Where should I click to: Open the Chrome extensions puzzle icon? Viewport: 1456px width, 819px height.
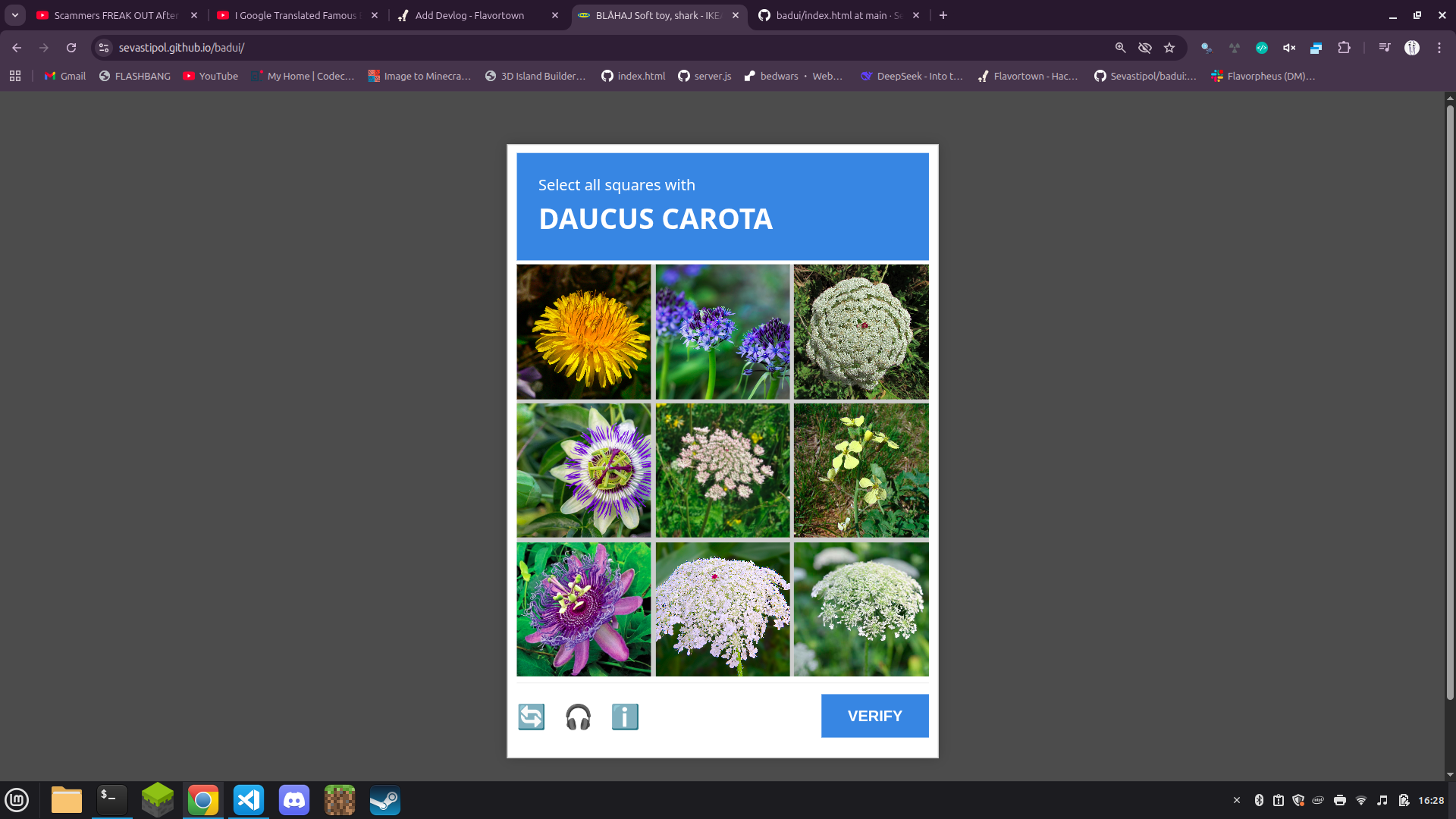click(1344, 48)
